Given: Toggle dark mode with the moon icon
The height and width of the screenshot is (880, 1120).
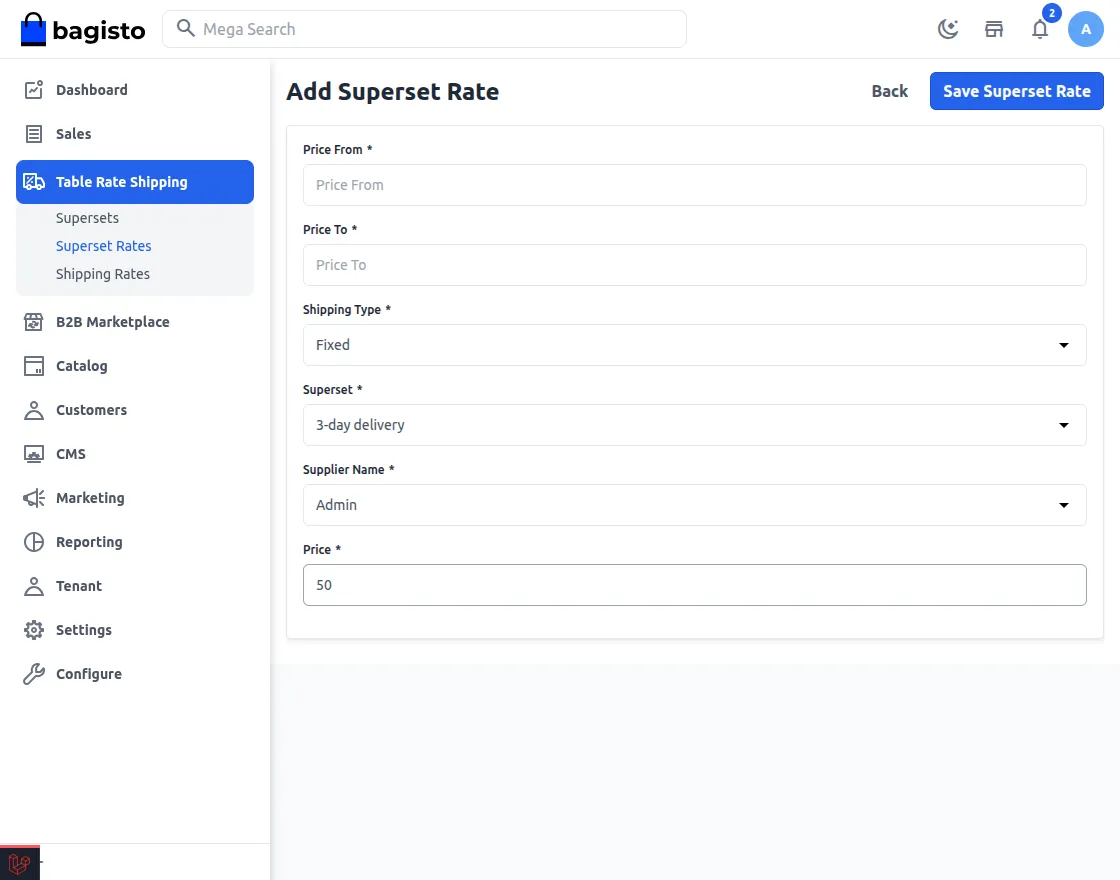Looking at the screenshot, I should [947, 29].
